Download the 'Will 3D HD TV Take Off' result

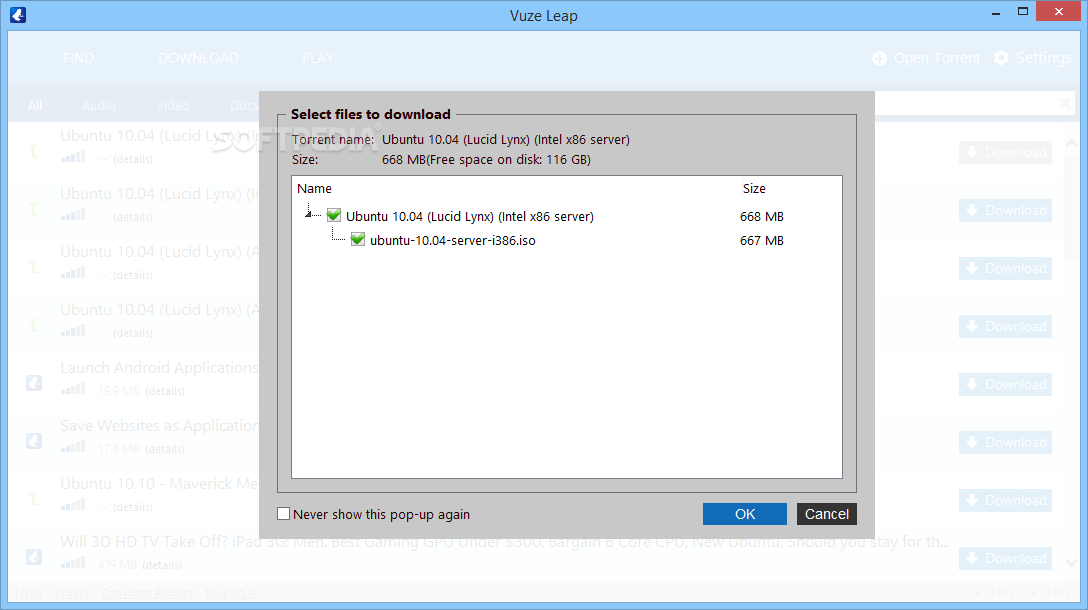click(1005, 559)
